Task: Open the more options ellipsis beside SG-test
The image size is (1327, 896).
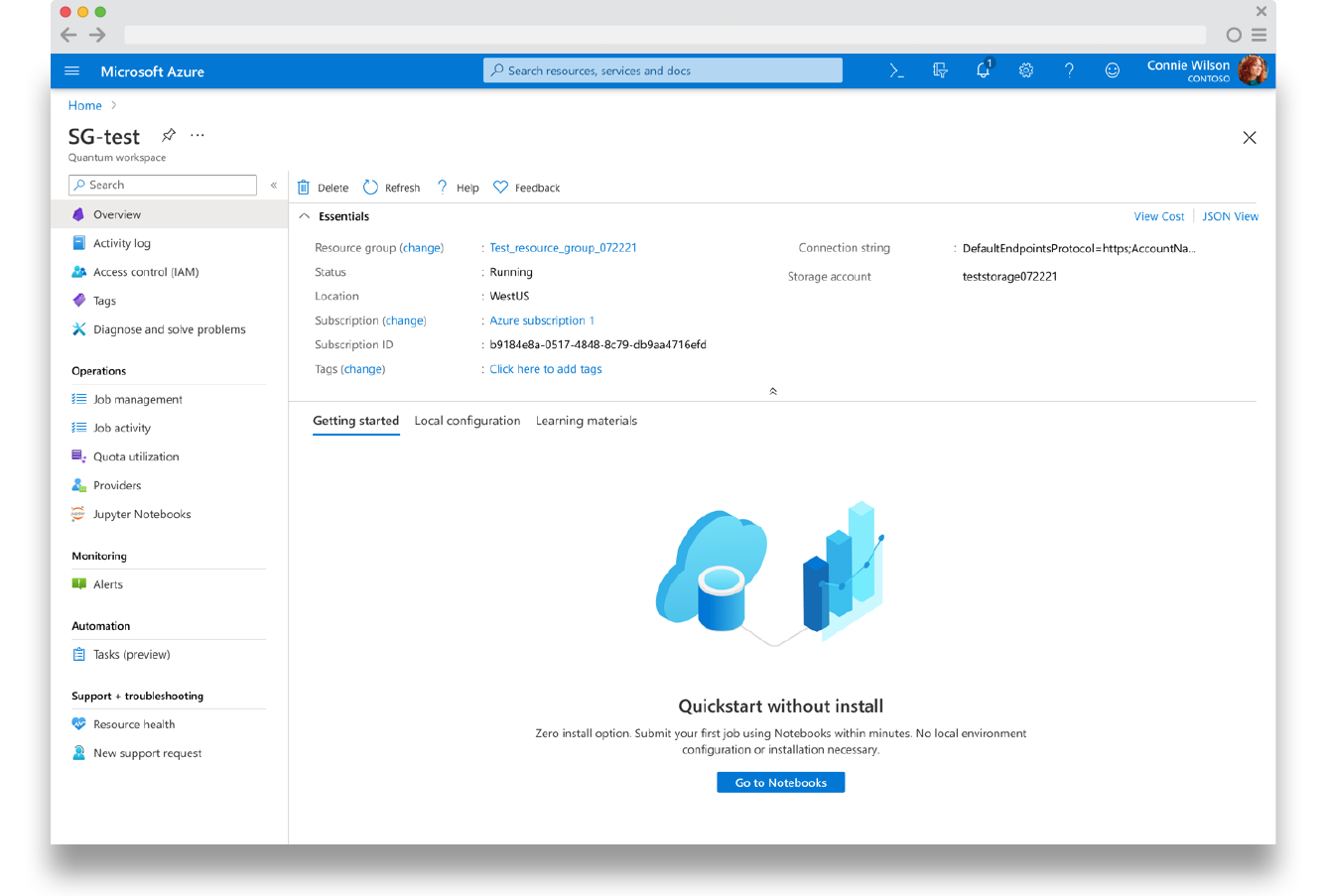Action: coord(198,135)
